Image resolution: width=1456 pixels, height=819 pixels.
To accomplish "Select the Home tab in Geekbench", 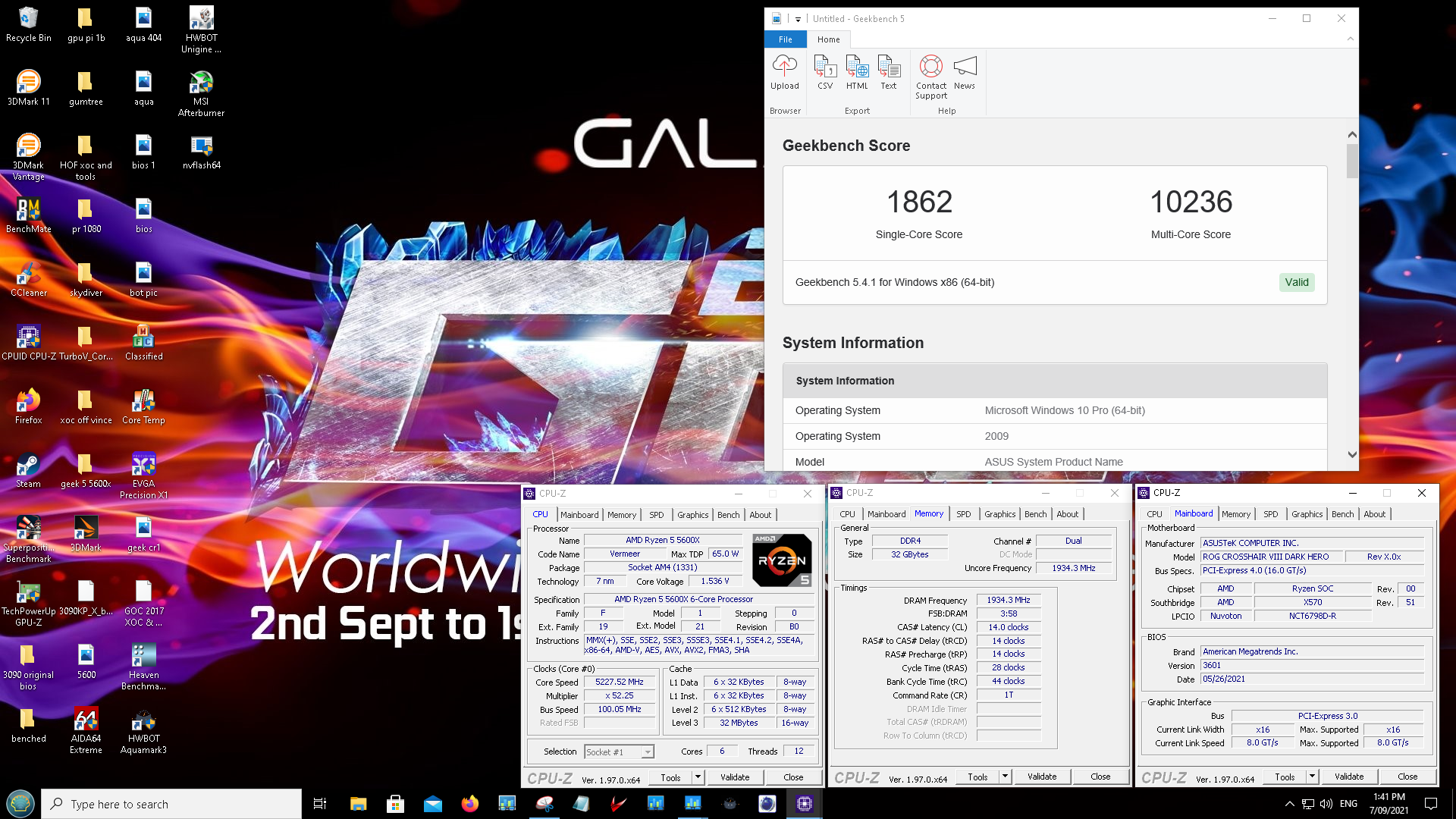I will (x=828, y=39).
